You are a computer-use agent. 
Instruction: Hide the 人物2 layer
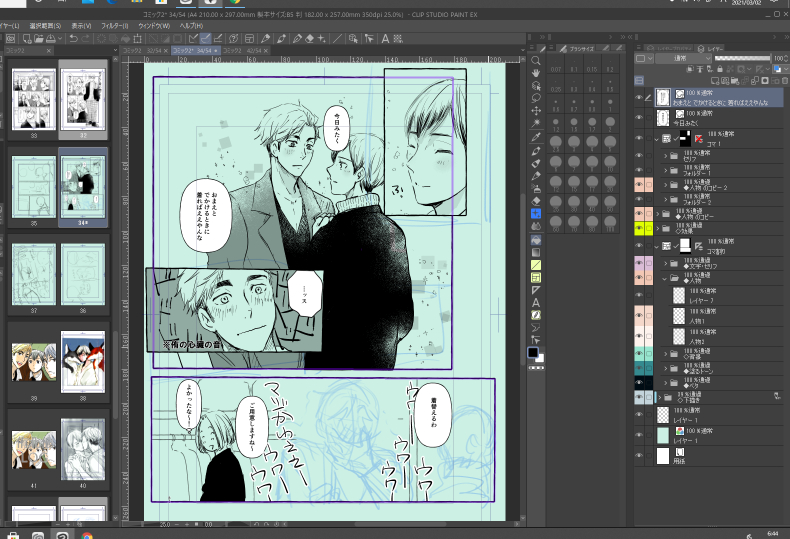(x=639, y=336)
